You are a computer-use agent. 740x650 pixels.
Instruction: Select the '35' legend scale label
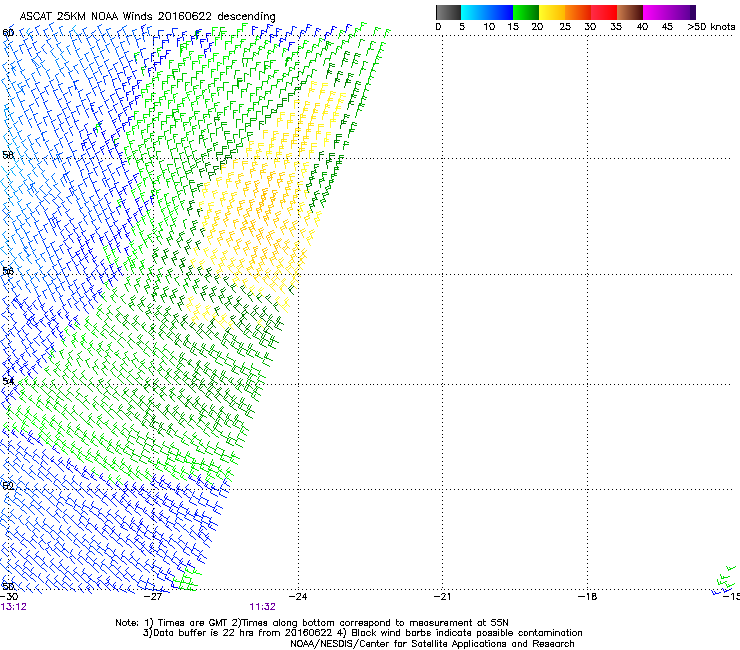pos(616,27)
